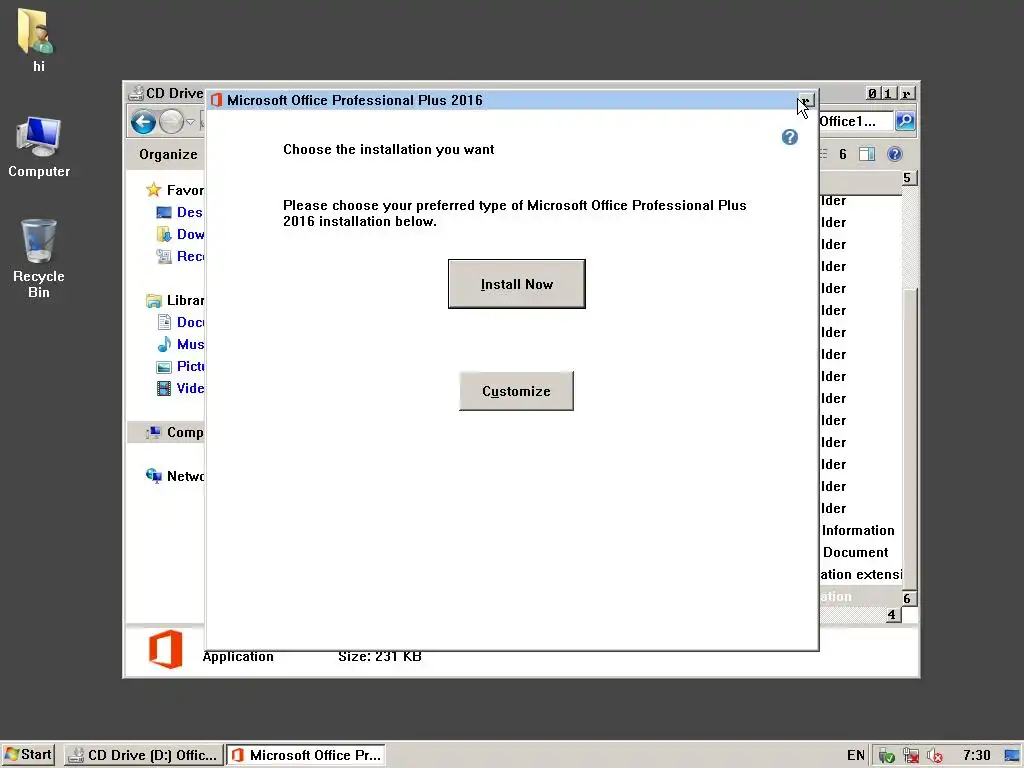Viewport: 1024px width, 768px height.
Task: Open Downloads under Favorites
Action: [x=180, y=234]
